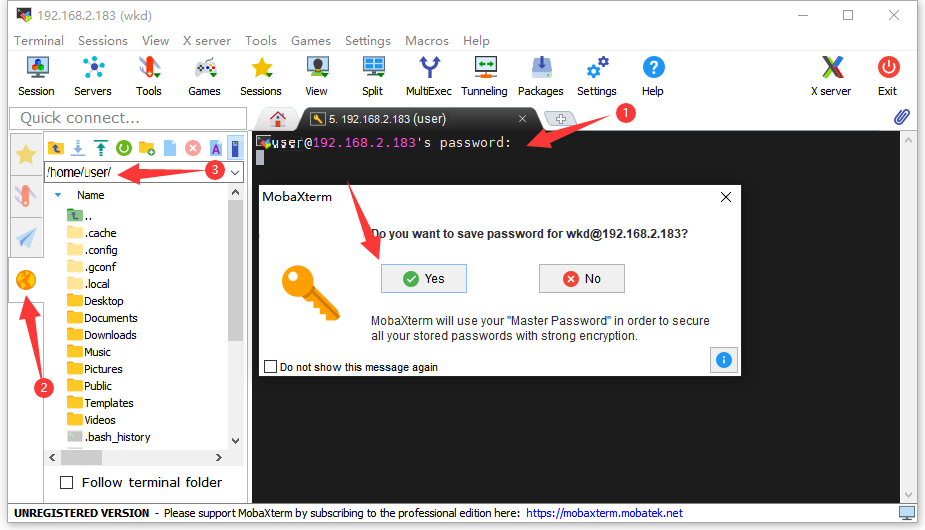The width and height of the screenshot is (925, 530).
Task: Click No to skip saving password
Action: [582, 279]
